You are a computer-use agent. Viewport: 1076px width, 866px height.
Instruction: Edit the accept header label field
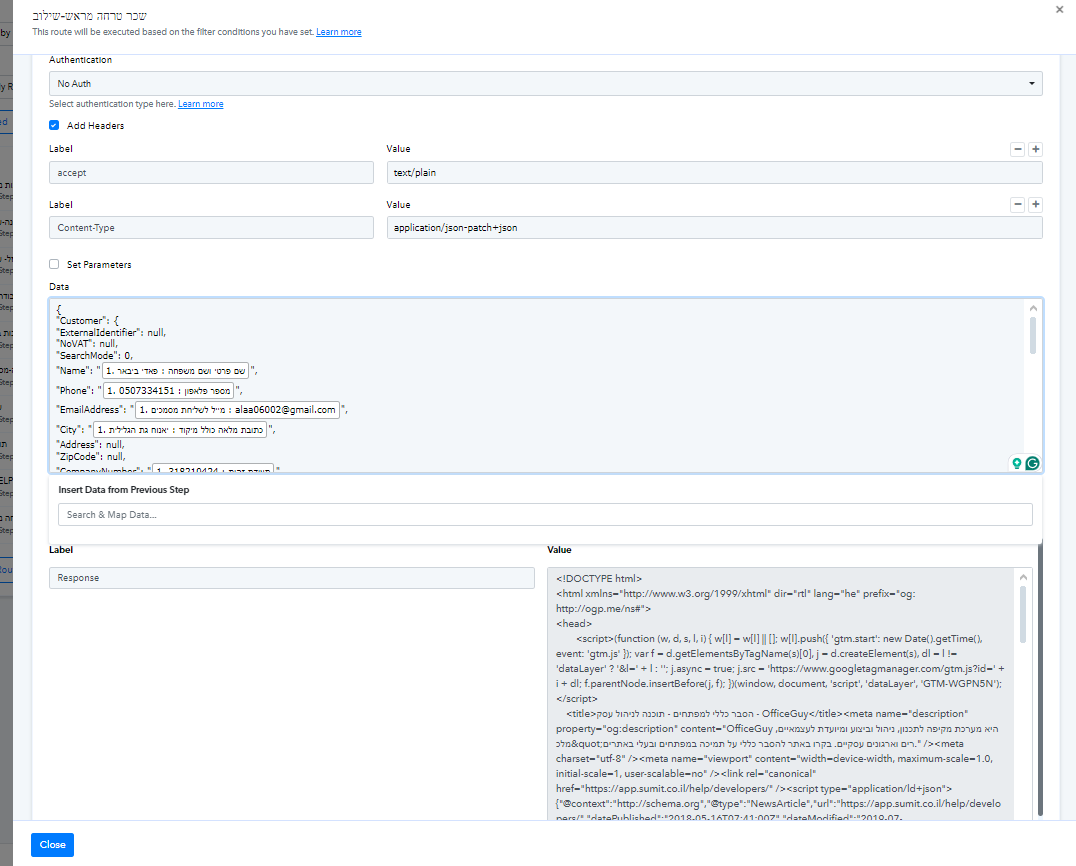coord(211,173)
